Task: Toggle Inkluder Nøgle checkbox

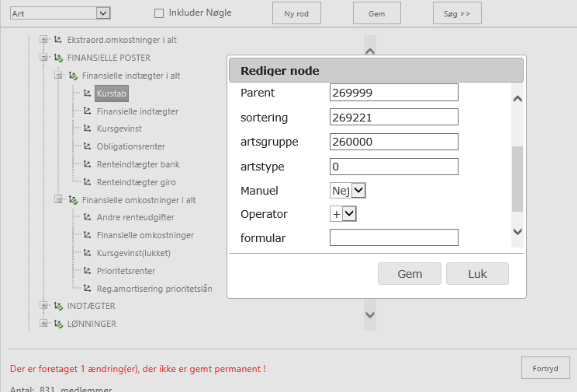Action: coord(159,14)
